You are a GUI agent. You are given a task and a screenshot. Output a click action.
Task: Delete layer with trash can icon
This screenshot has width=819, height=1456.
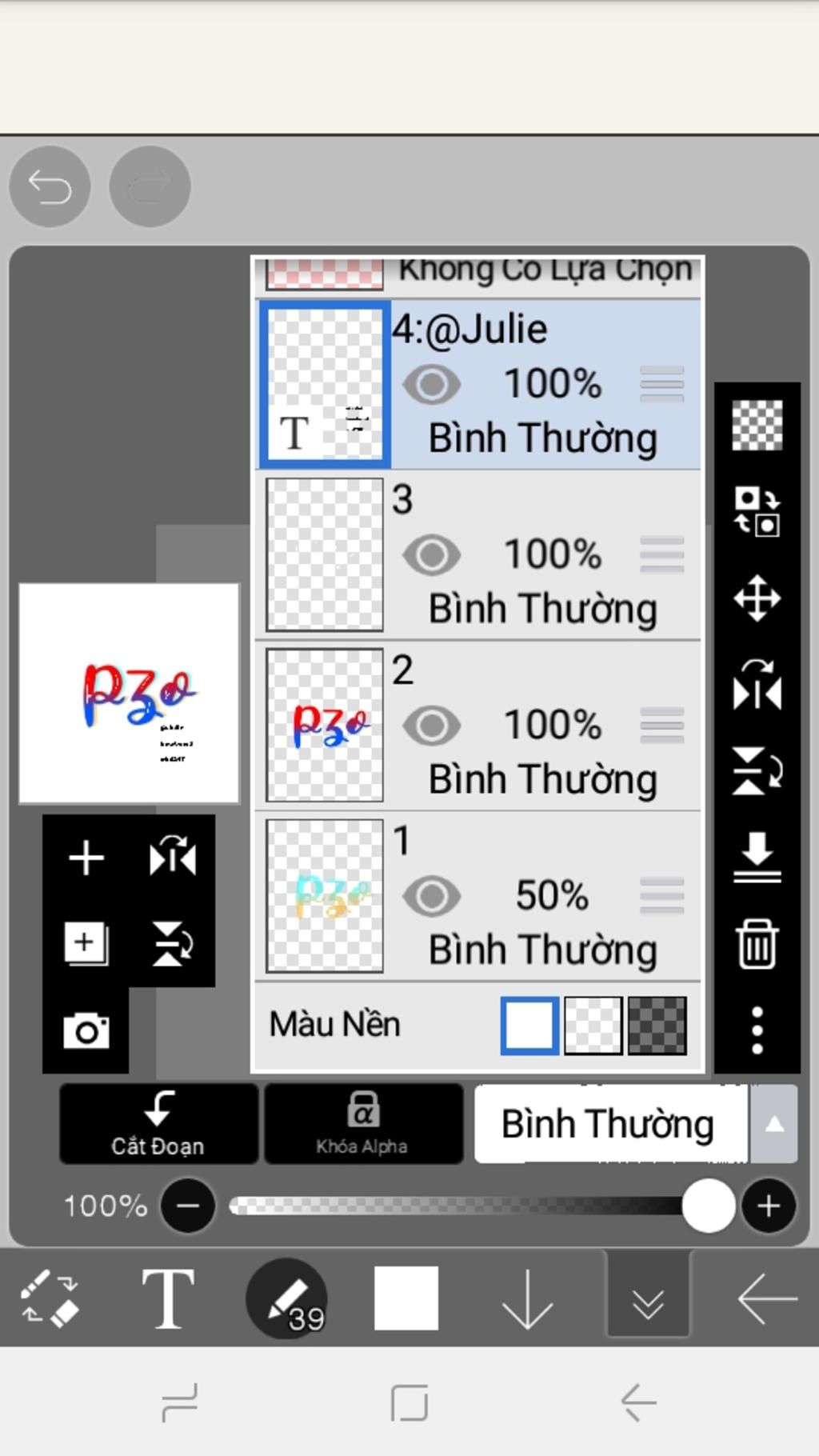point(757,944)
